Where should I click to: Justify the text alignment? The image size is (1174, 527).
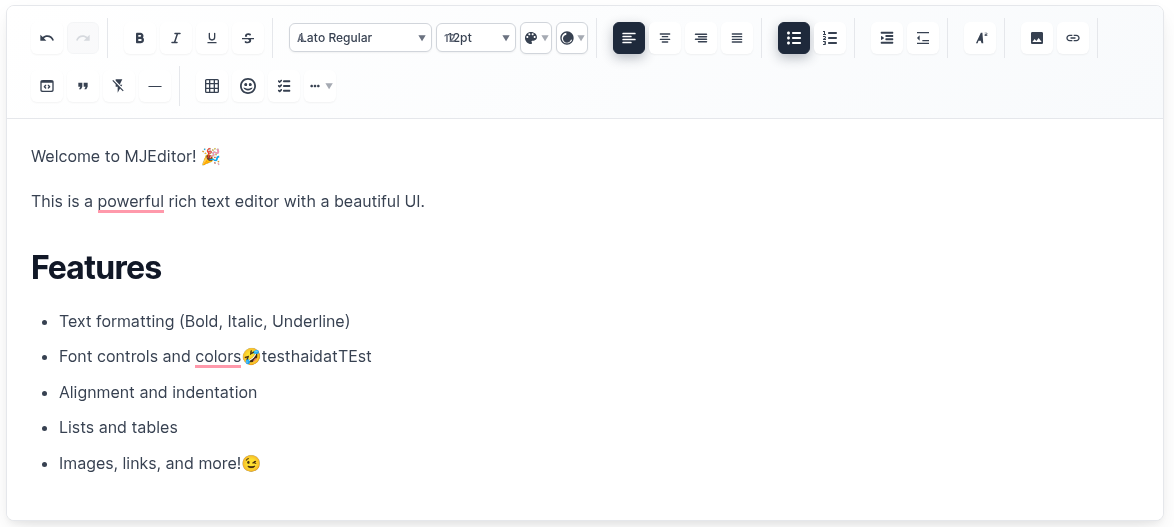pos(737,38)
